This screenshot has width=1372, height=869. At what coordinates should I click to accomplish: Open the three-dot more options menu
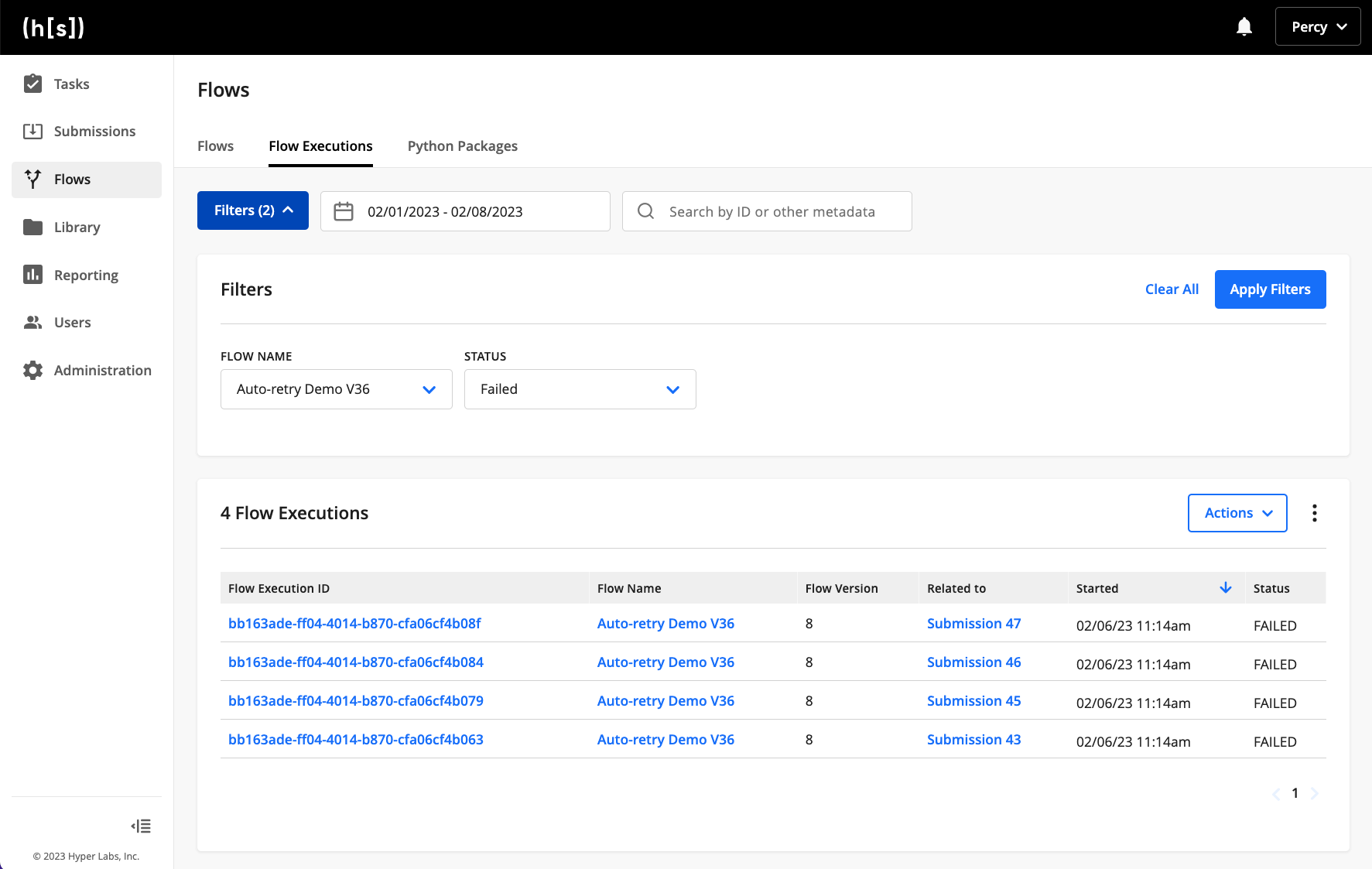point(1315,513)
